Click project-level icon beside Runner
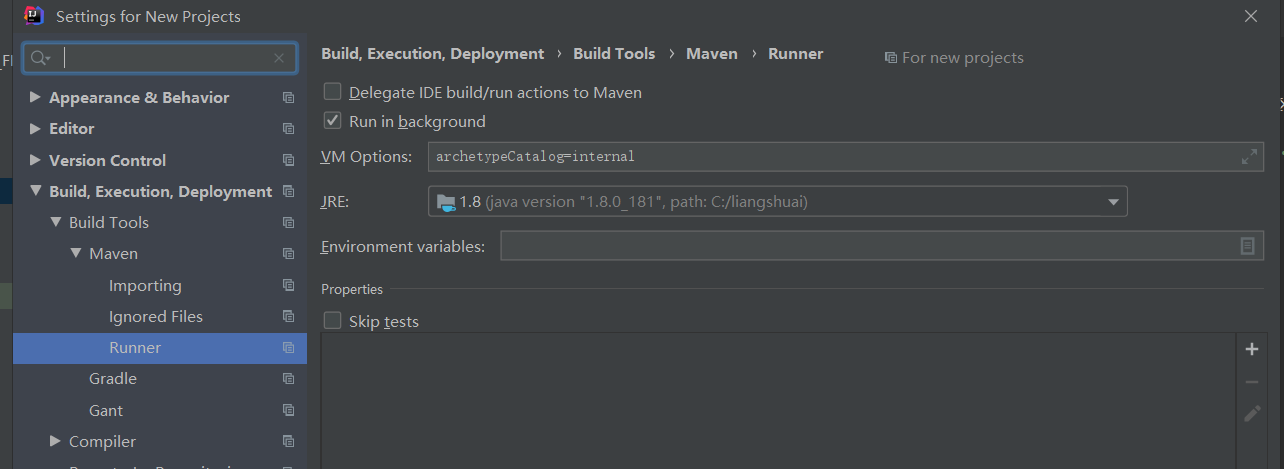 288,348
